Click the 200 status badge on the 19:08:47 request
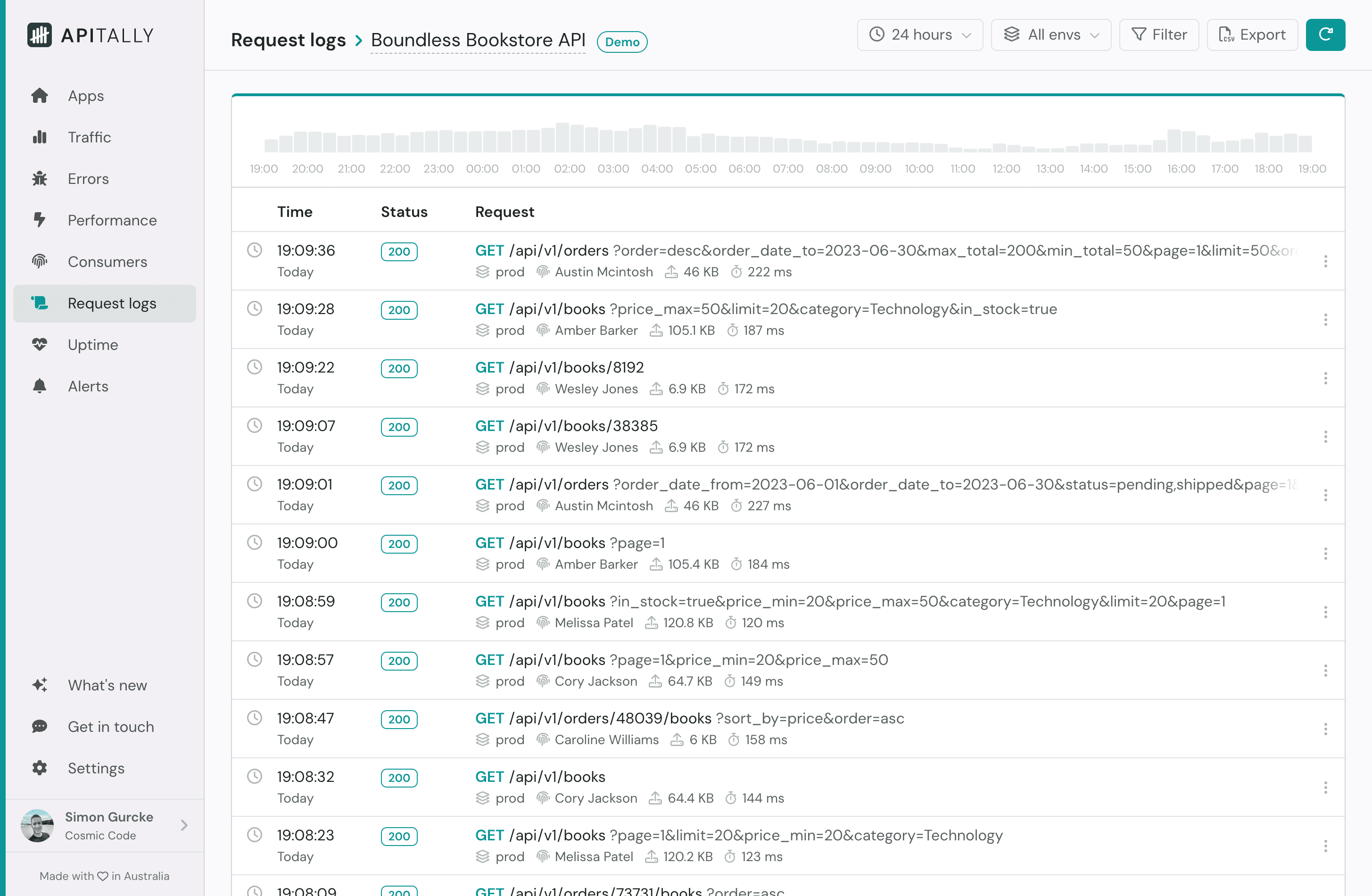 tap(399, 720)
